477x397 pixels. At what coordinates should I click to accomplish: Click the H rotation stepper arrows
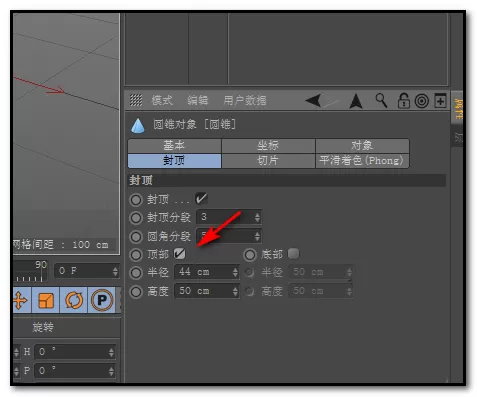coord(111,352)
